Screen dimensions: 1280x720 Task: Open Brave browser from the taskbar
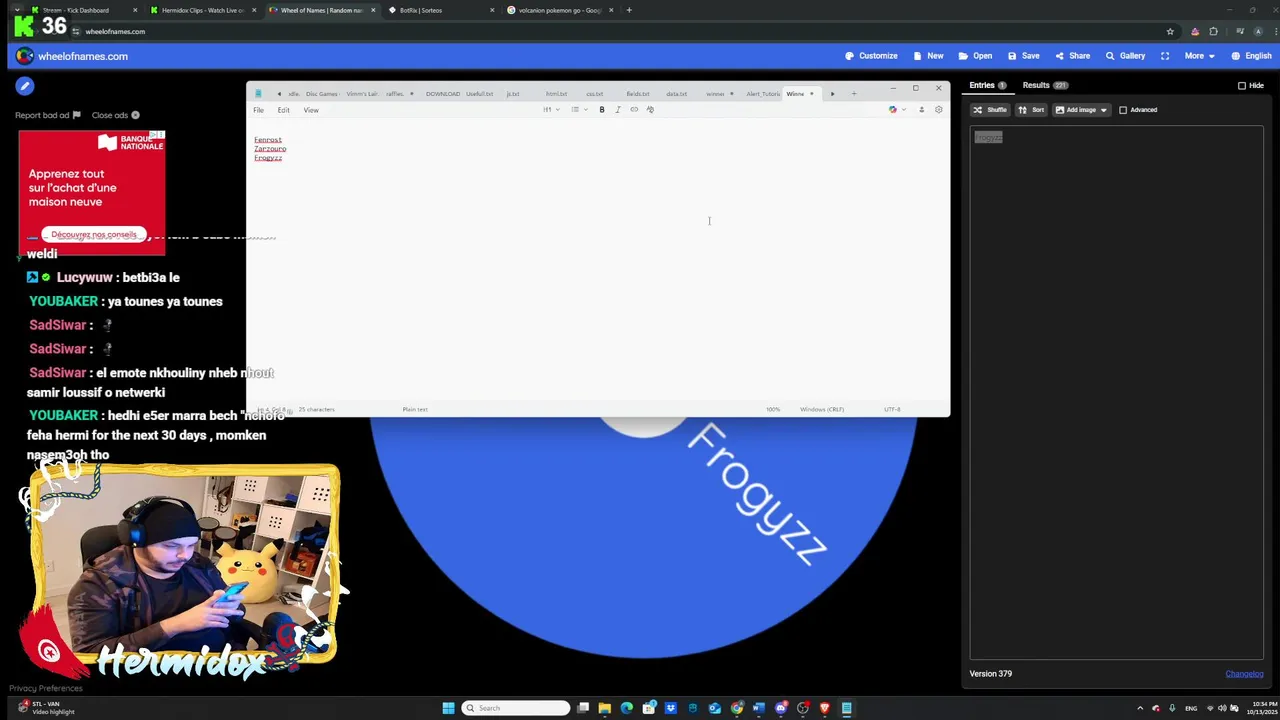pyautogui.click(x=824, y=708)
